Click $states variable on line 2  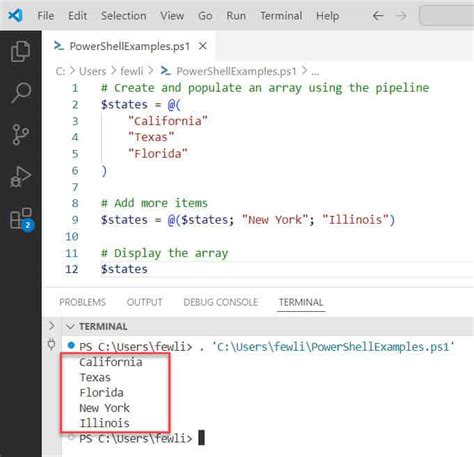click(x=124, y=104)
